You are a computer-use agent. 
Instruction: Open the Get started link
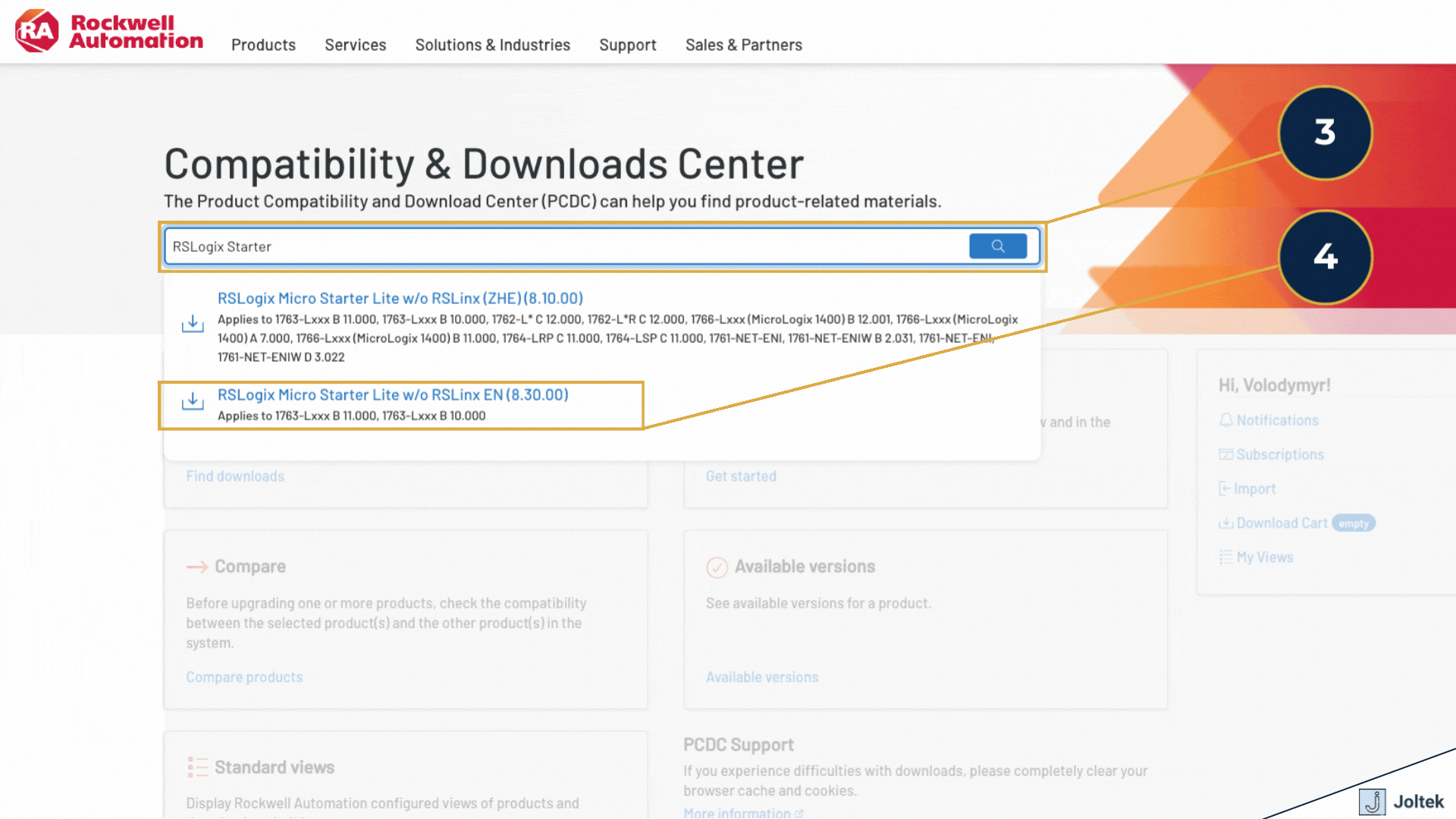point(741,476)
